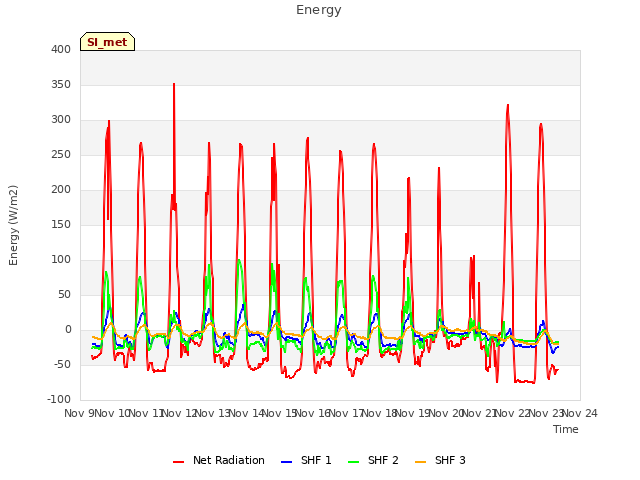Screen dimensions: 640x480
Task: Click the Nov 18 x-axis tick label
Action: coord(380,414)
